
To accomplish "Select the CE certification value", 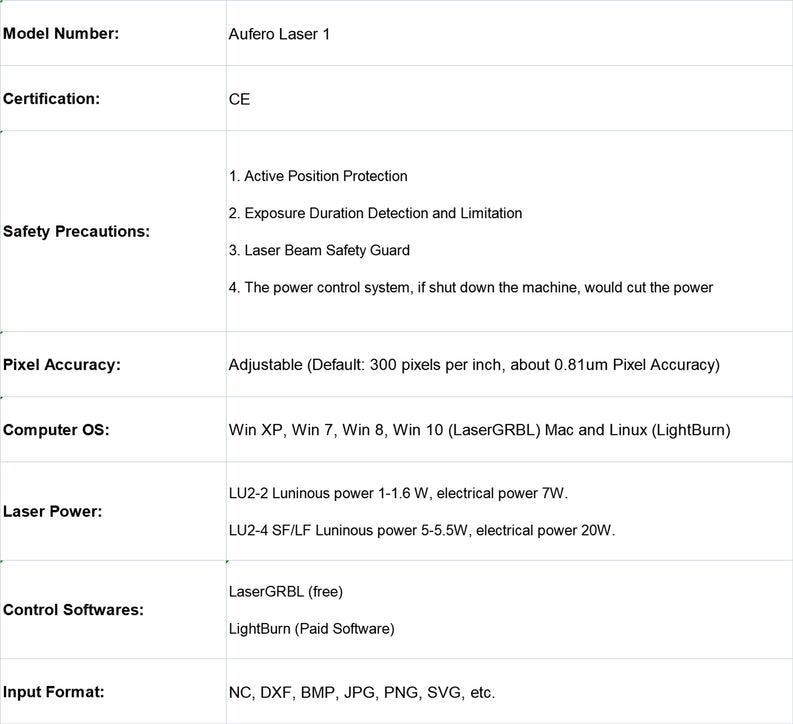I will [240, 99].
